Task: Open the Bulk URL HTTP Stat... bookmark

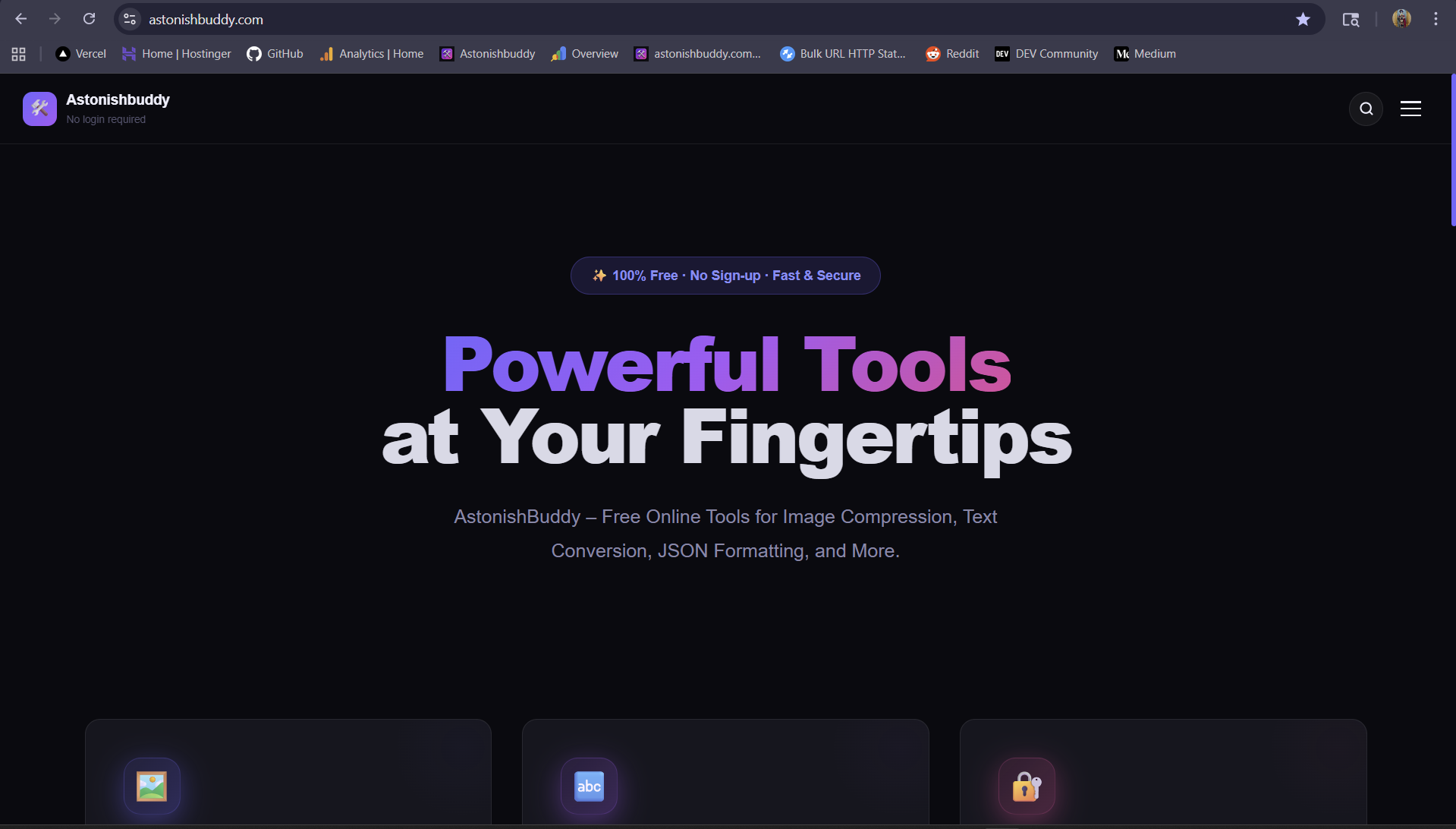Action: [x=844, y=54]
